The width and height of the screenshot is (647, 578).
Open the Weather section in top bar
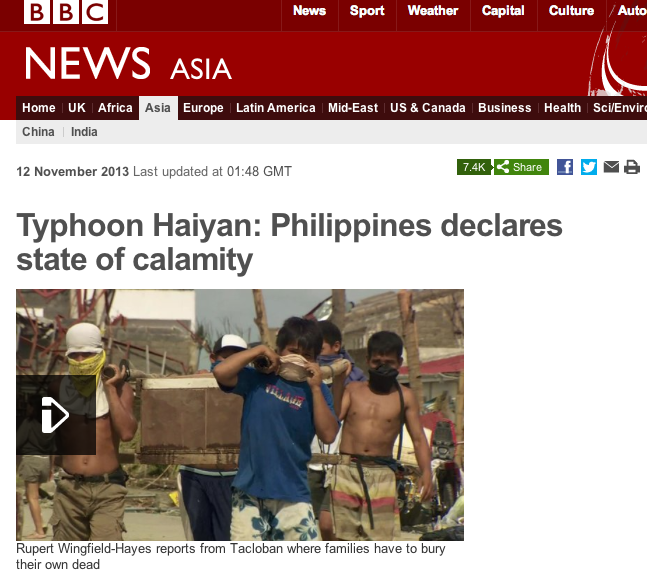433,11
